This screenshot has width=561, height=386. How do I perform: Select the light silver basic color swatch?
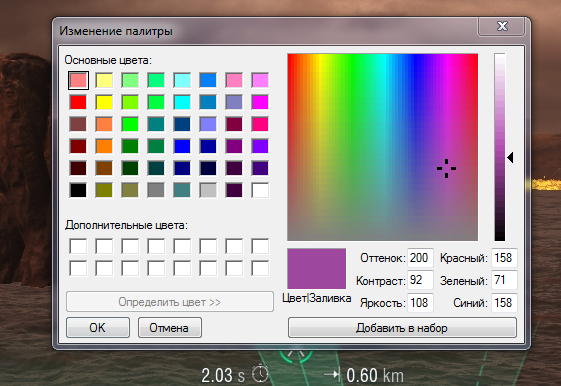tap(208, 190)
